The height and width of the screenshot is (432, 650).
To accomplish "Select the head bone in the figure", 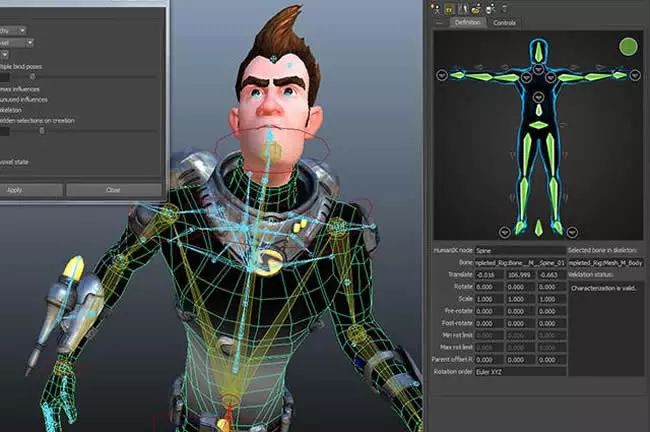I will pyautogui.click(x=539, y=50).
